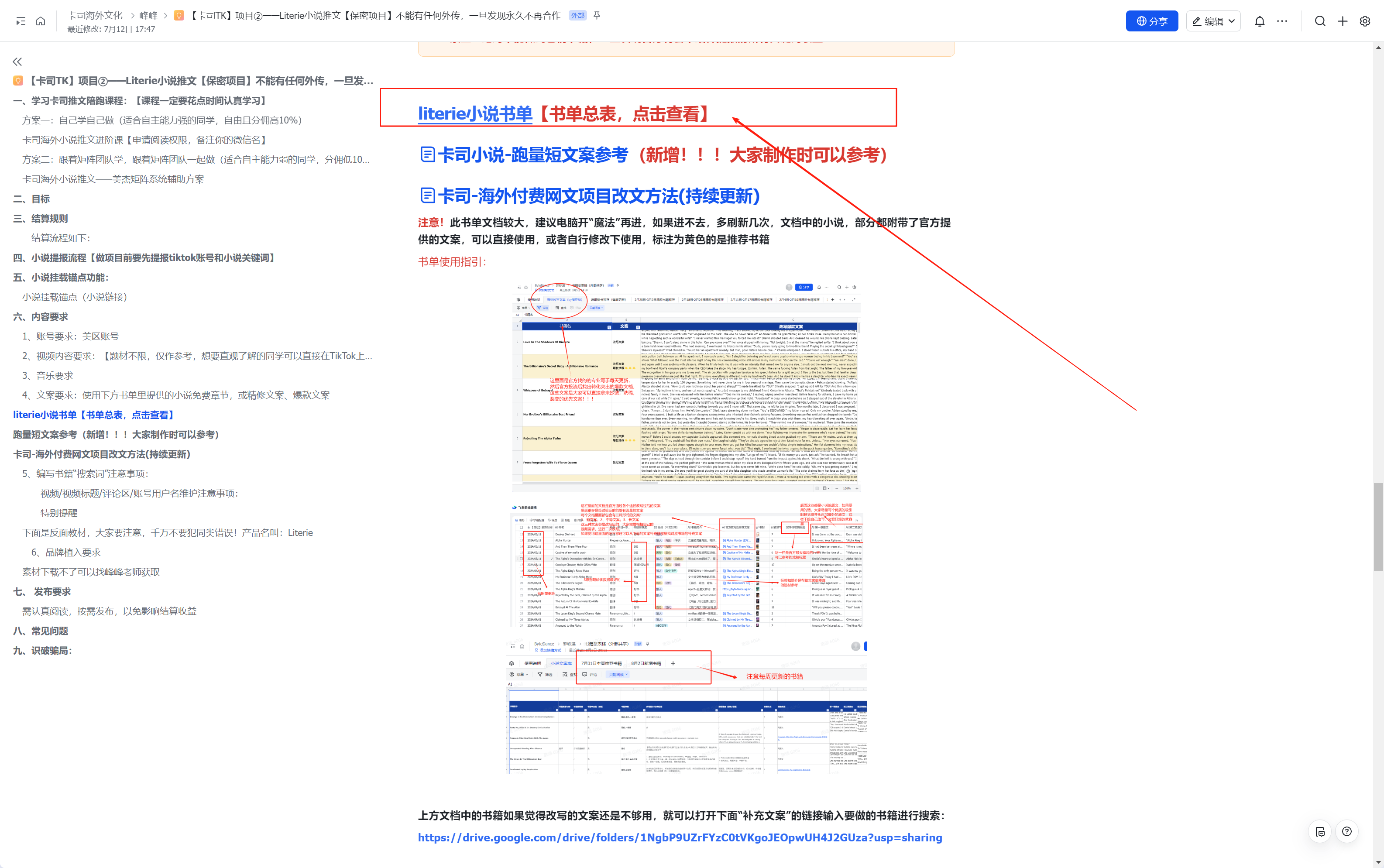Select highlighted outline item literie小说书单
Image resolution: width=1384 pixels, height=868 pixels.
(95, 415)
